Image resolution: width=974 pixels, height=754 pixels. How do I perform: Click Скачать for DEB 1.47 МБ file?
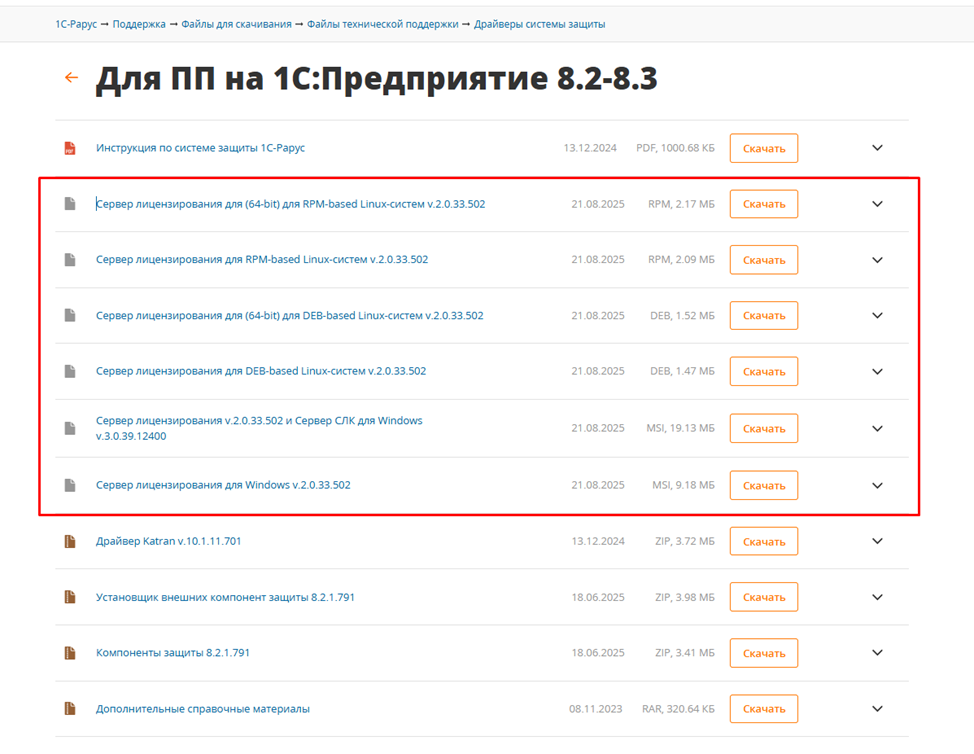pyautogui.click(x=764, y=371)
